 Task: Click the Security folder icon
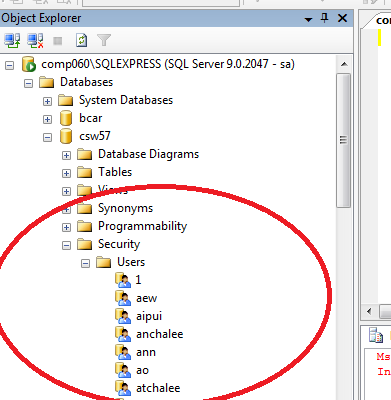click(x=84, y=244)
